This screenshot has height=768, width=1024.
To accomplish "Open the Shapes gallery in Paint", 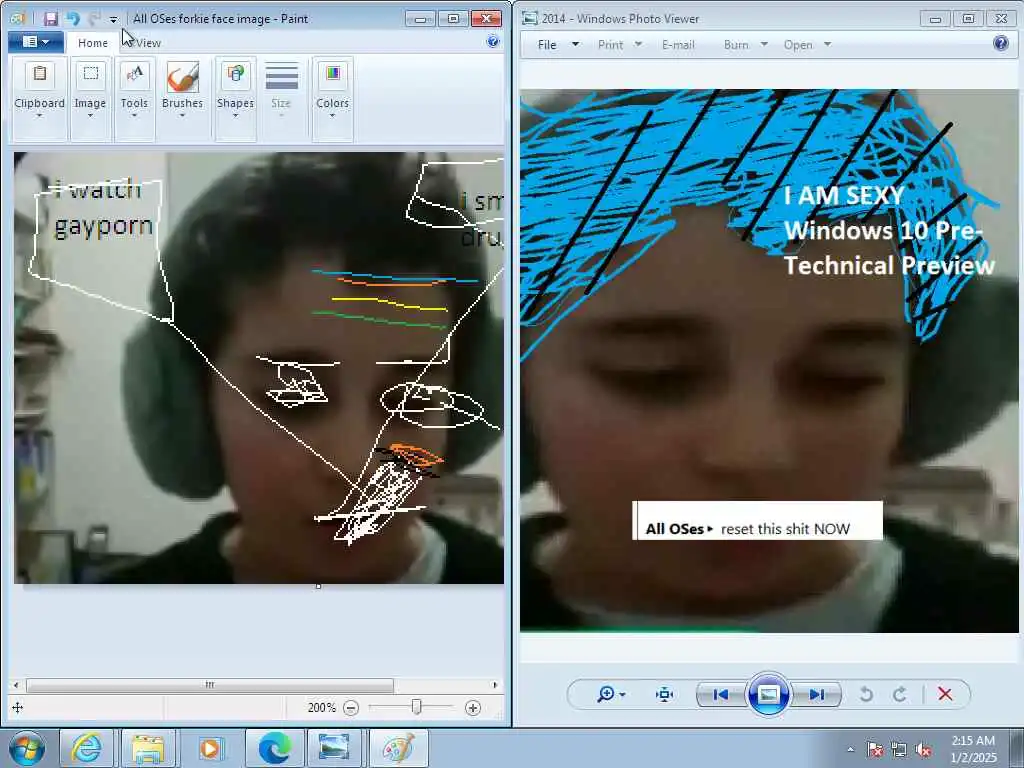I will tap(235, 98).
